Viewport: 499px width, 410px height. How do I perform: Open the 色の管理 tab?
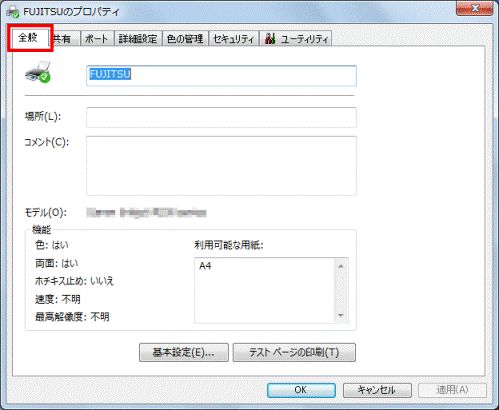(185, 39)
